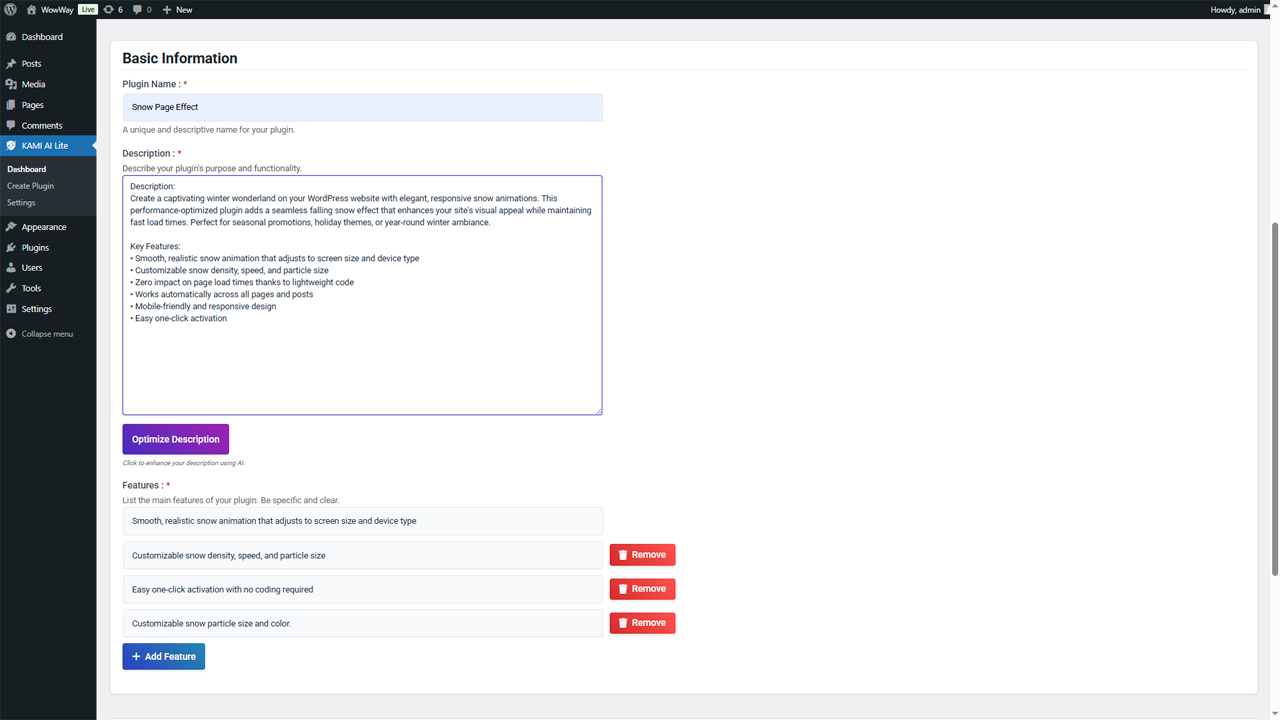1280x720 pixels.
Task: Open the Media library in the sidebar
Action: pos(33,84)
